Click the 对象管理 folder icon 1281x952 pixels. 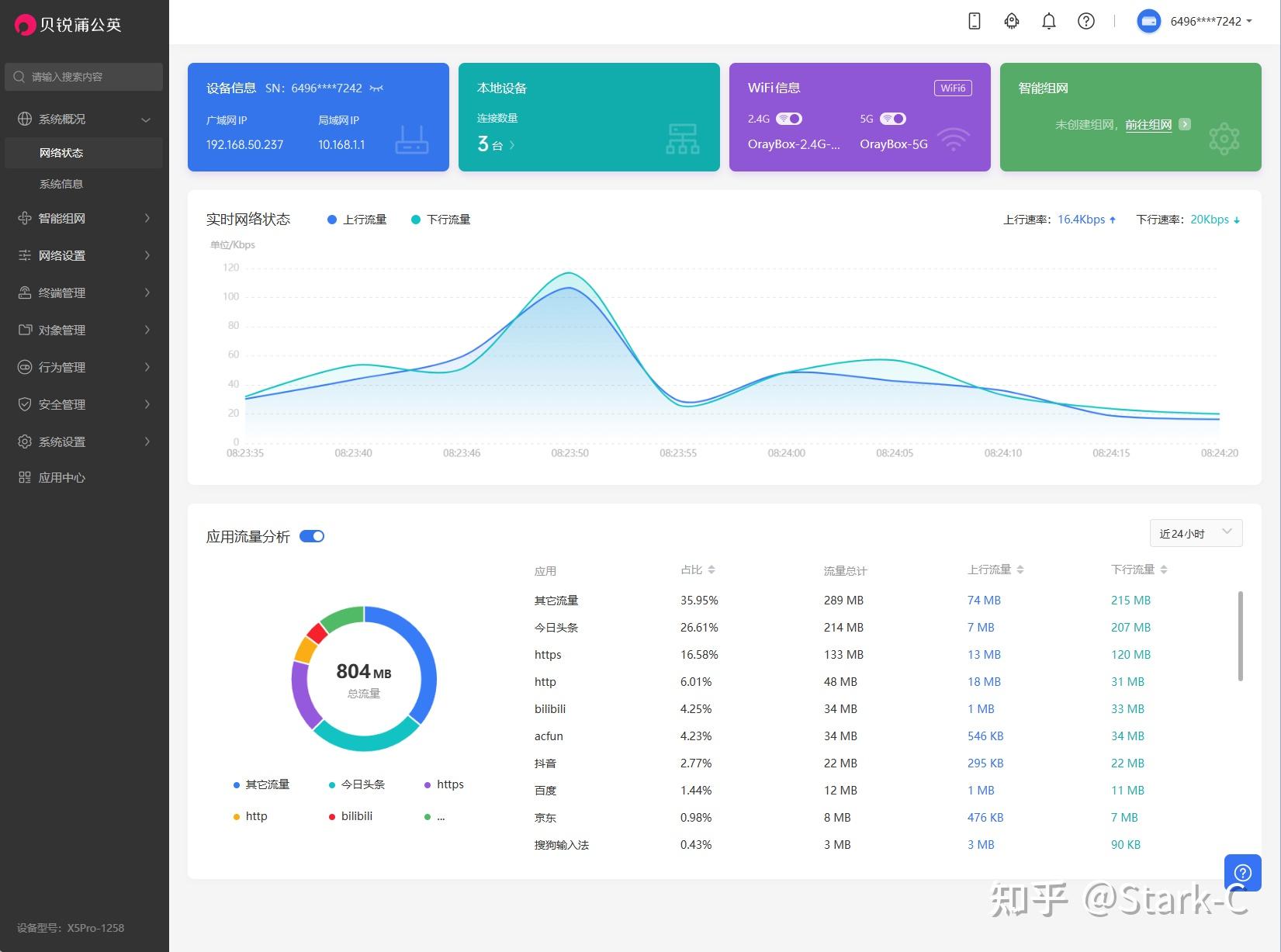point(25,330)
